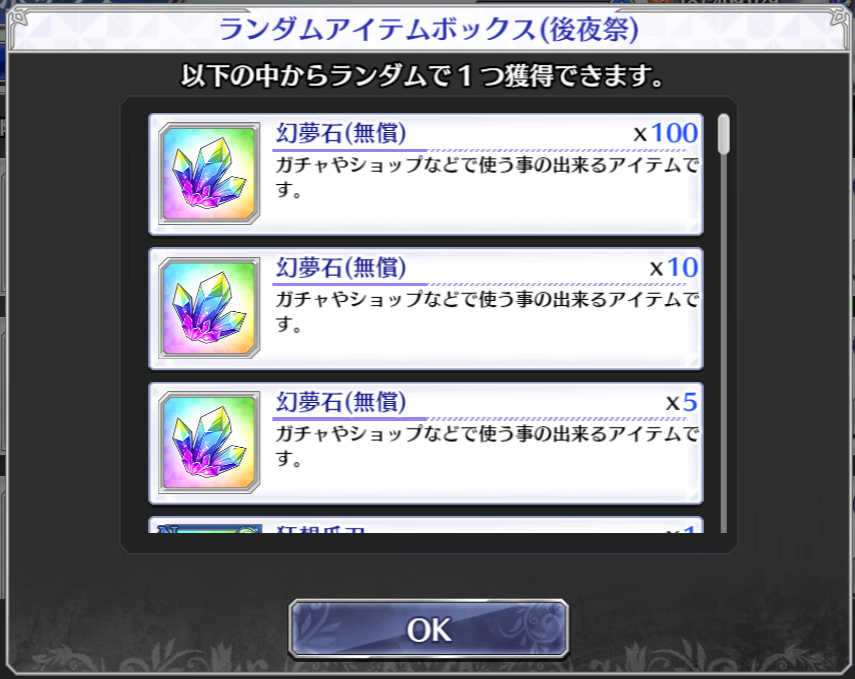Viewport: 855px width, 679px height.
Task: Click the 以下の中からランダムで1つ獲得できます instruction text
Action: pos(422,75)
